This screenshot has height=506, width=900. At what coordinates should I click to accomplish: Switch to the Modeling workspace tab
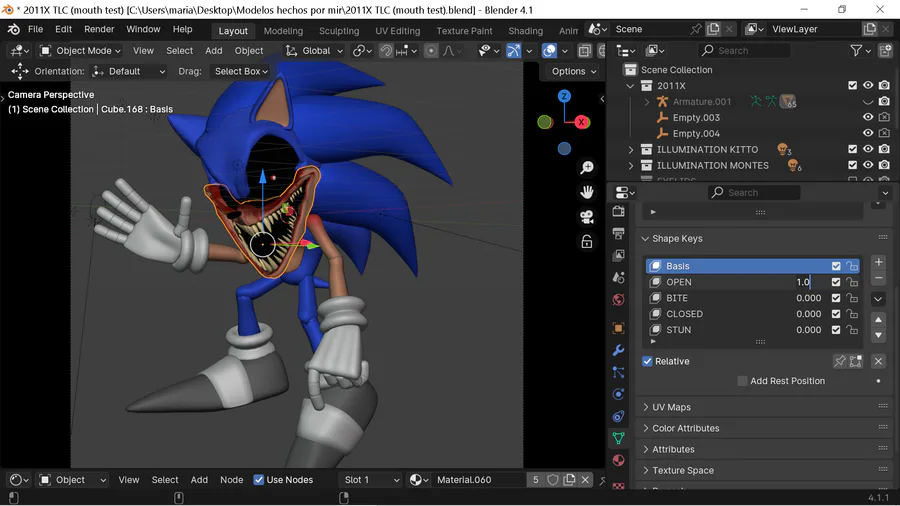pos(283,31)
